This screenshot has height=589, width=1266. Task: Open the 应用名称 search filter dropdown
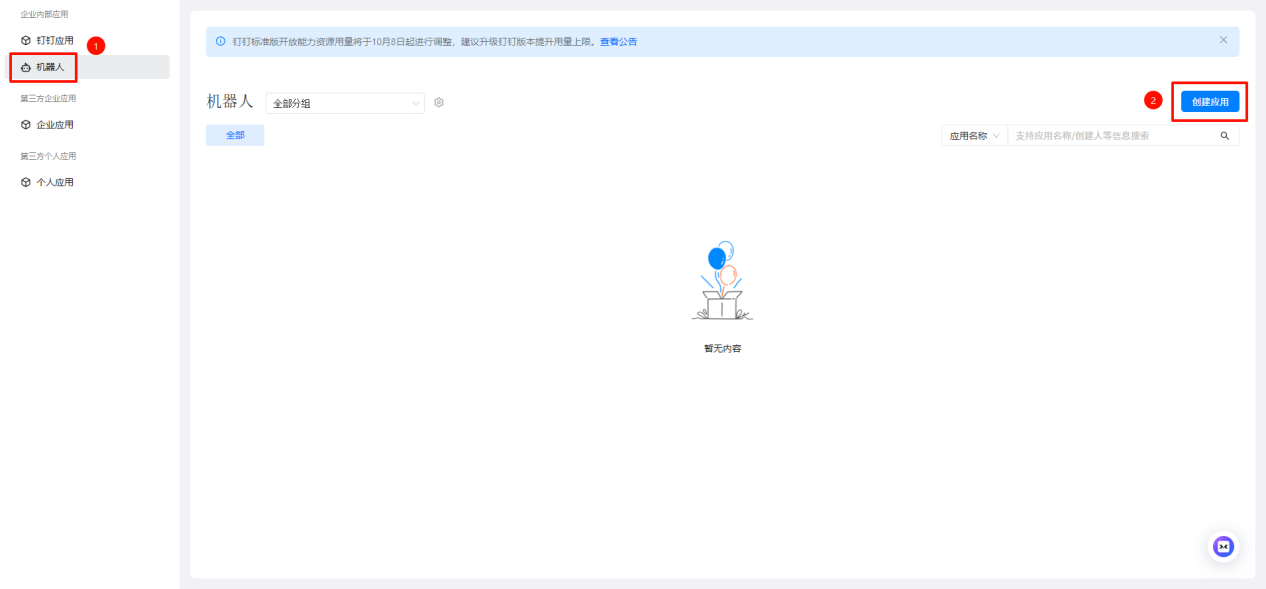click(973, 135)
